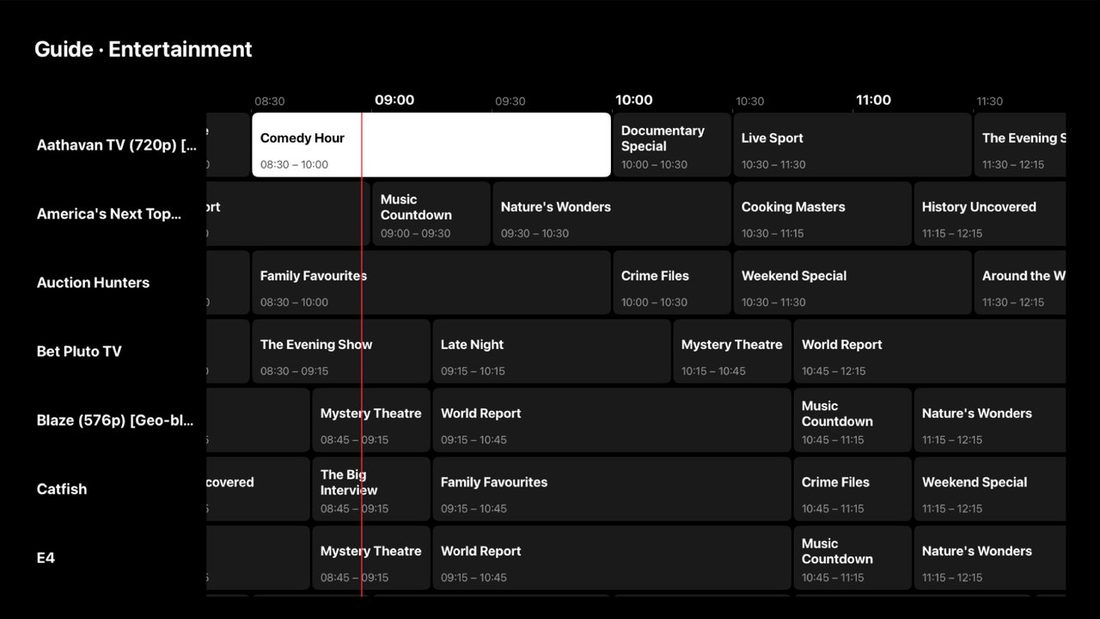Image resolution: width=1100 pixels, height=619 pixels.
Task: Open Family Favourites 09:15 – 10:45 on Catfish
Action: (x=612, y=488)
